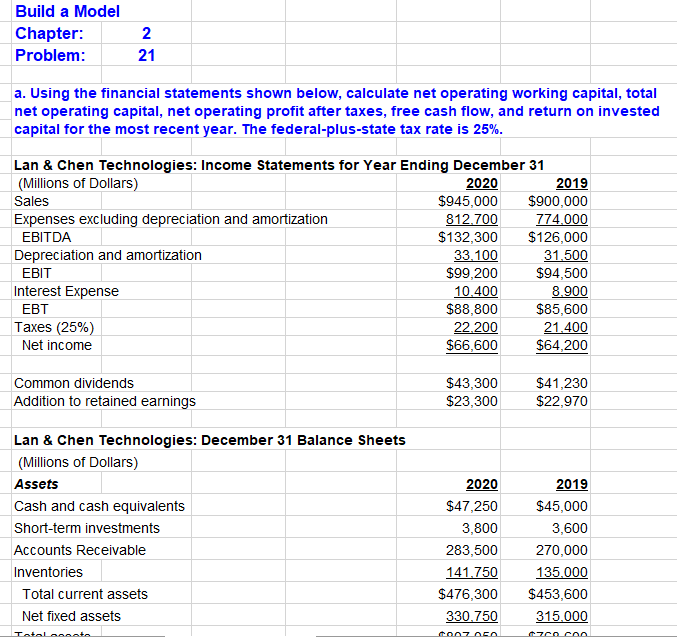The height and width of the screenshot is (637, 677).
Task: Click EBIT value $99,200
Action: coord(471,273)
